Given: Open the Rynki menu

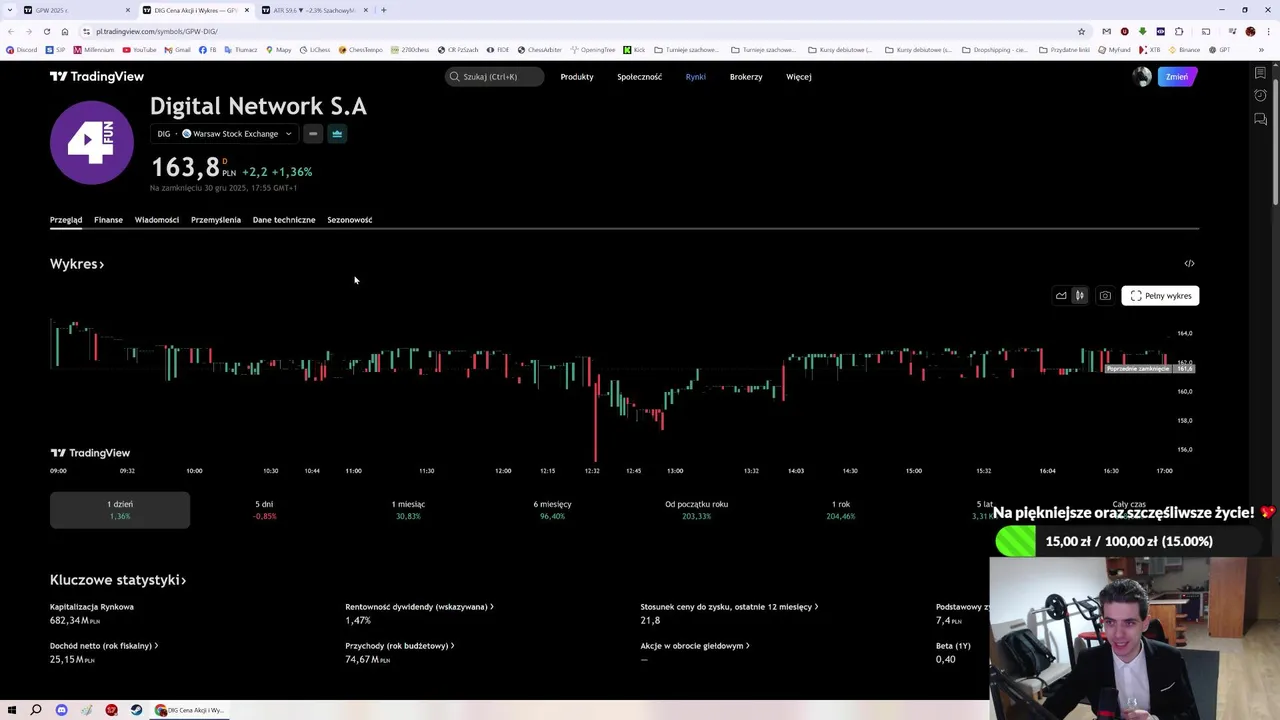Looking at the screenshot, I should pos(696,77).
